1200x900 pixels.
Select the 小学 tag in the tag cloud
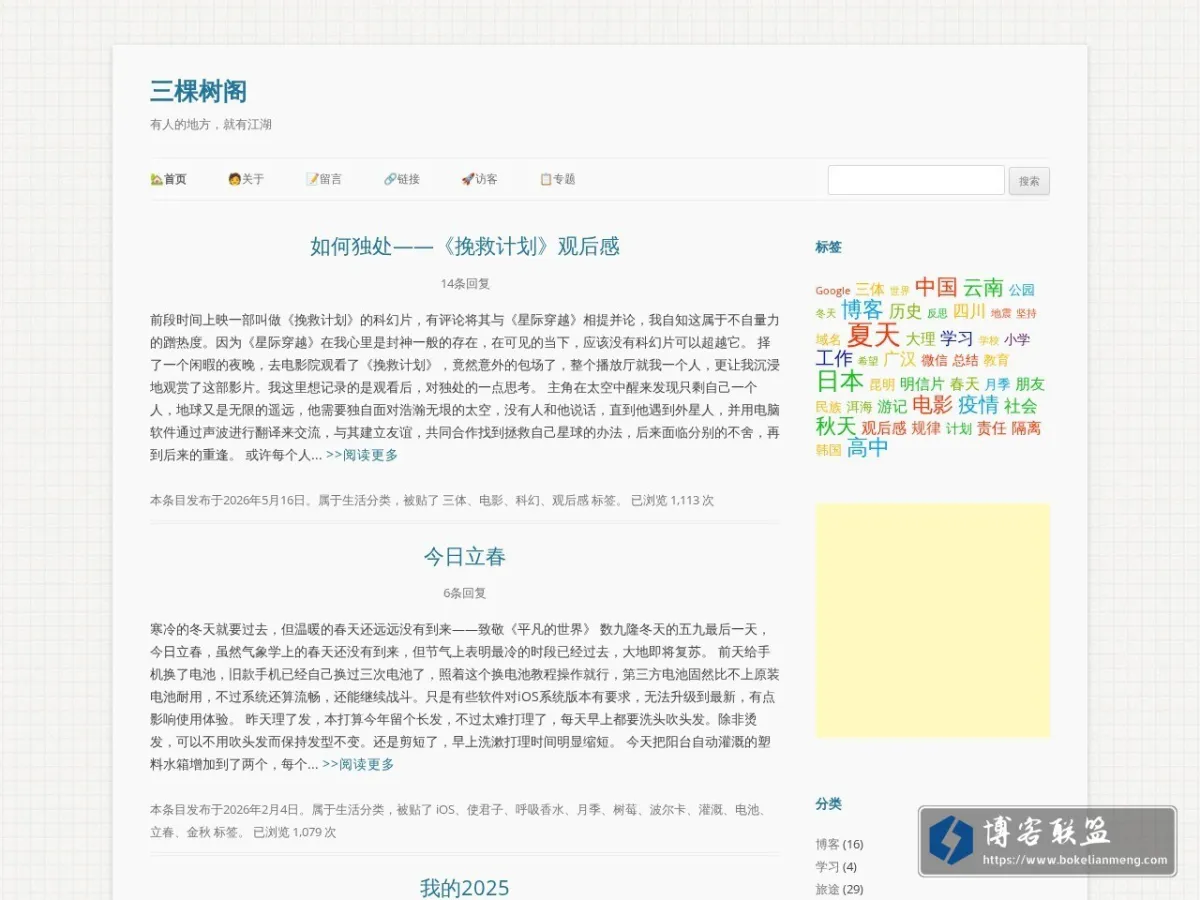pos(1017,339)
